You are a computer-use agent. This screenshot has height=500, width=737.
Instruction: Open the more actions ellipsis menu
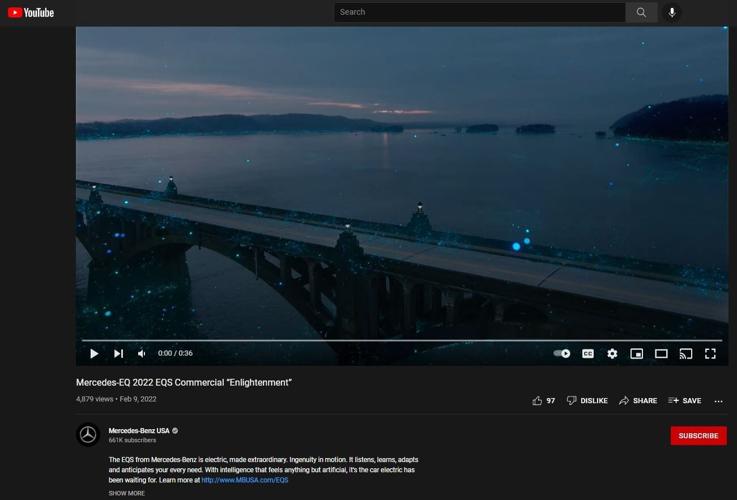pos(718,400)
